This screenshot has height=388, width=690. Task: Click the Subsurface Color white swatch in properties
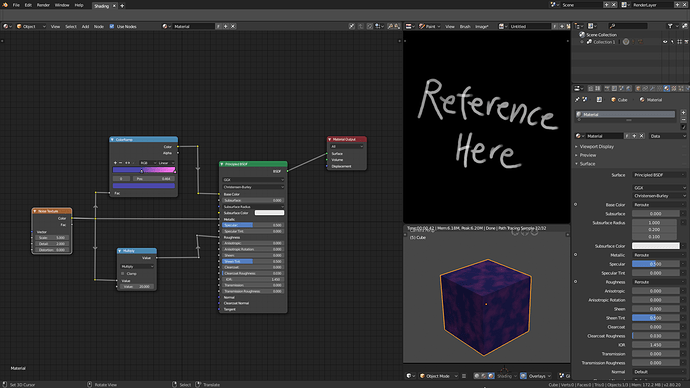pos(656,246)
